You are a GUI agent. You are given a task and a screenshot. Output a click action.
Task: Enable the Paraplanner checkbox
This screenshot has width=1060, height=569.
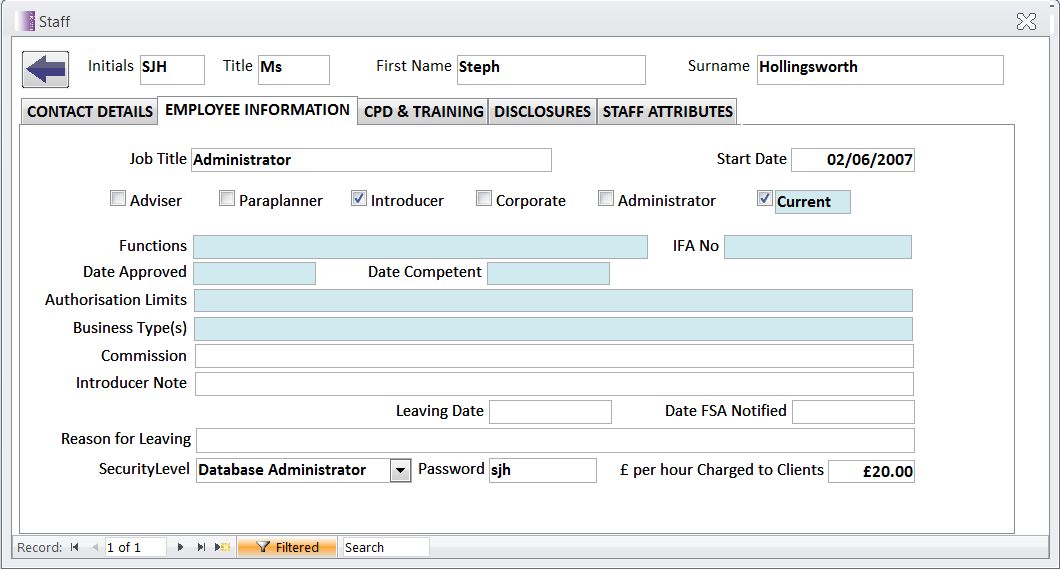227,199
